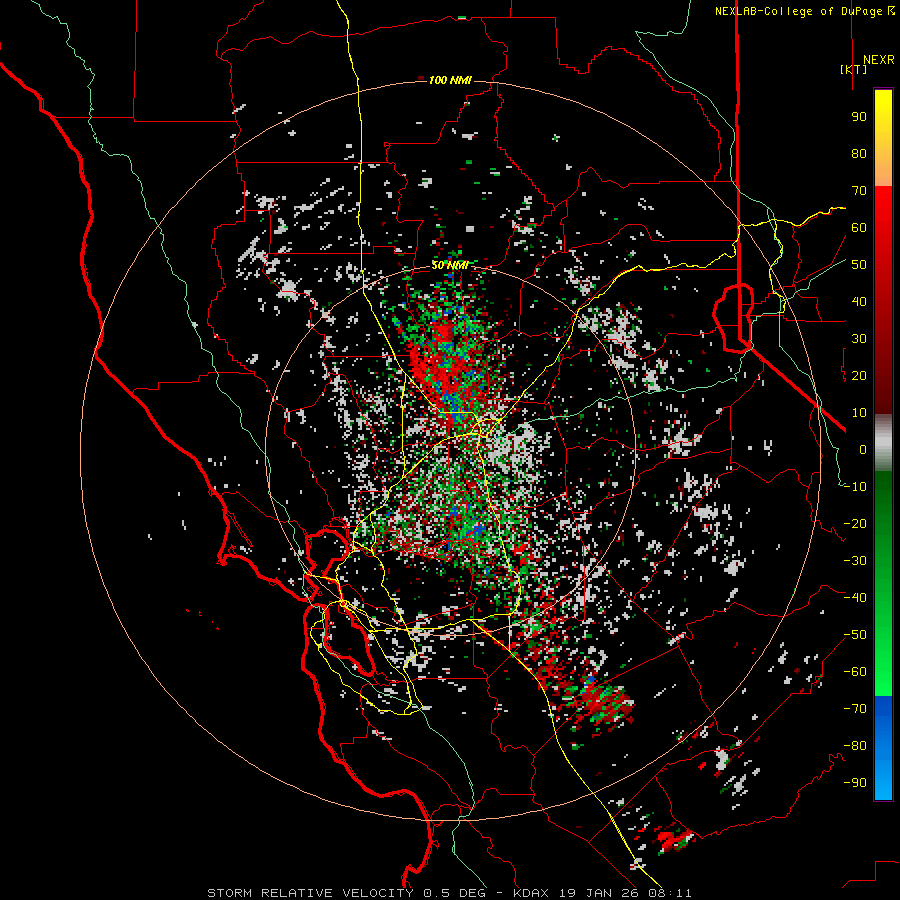This screenshot has height=900, width=900.
Task: Click the NEXR label above the scale
Action: (879, 60)
